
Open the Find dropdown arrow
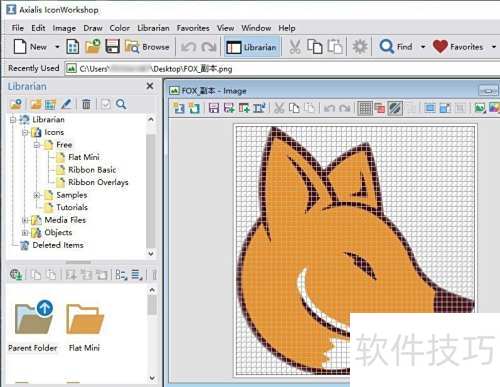423,47
